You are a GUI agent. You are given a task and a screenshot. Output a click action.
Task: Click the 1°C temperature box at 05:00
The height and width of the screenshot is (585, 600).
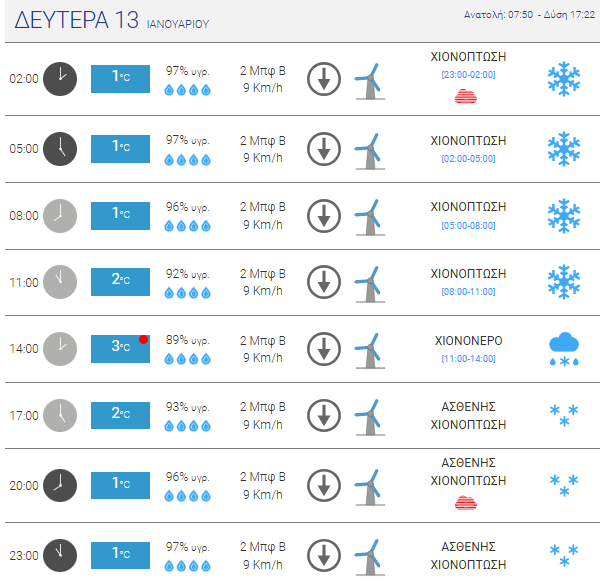pos(120,149)
